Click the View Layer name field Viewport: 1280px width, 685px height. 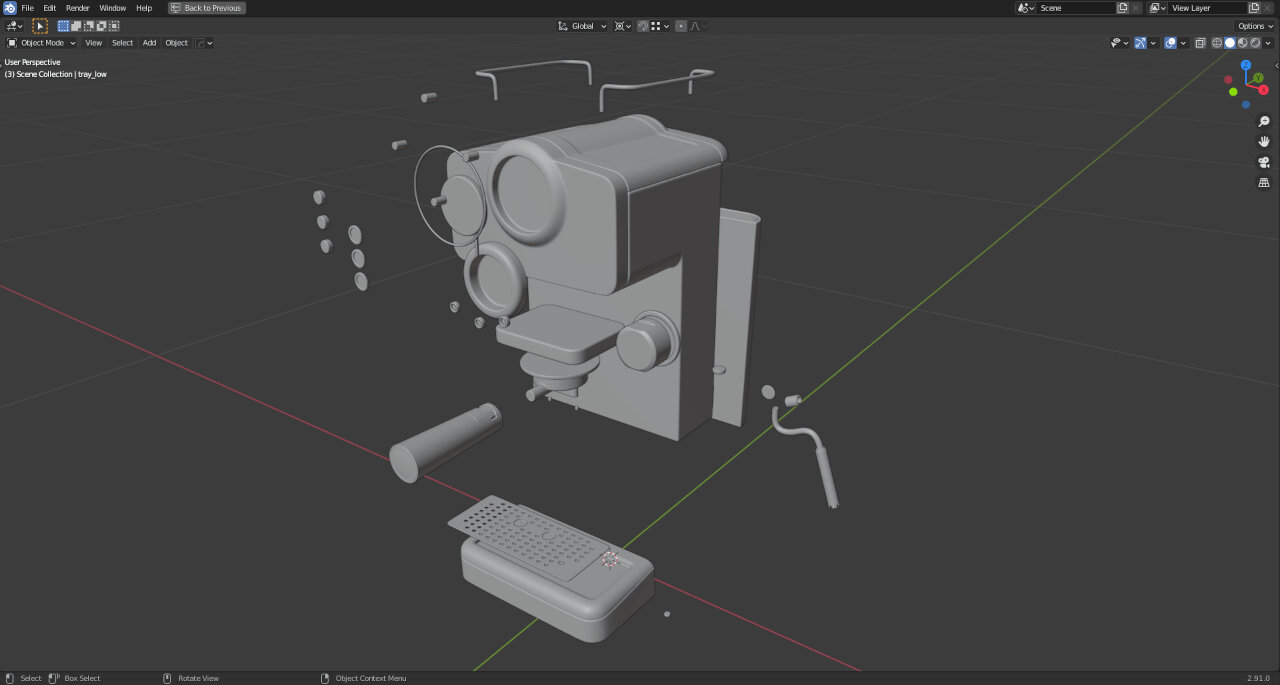click(x=1205, y=8)
